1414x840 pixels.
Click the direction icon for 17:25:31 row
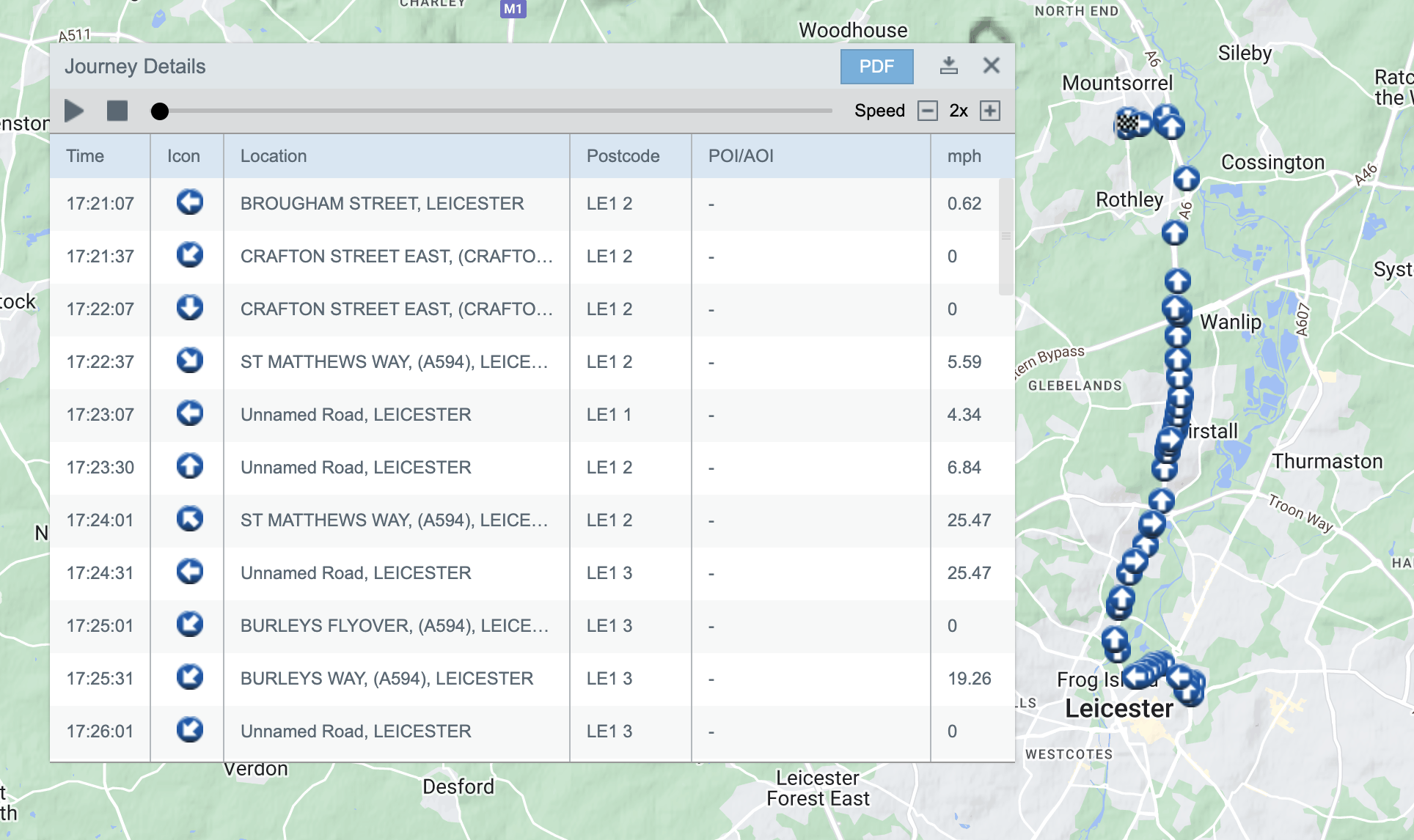click(189, 677)
